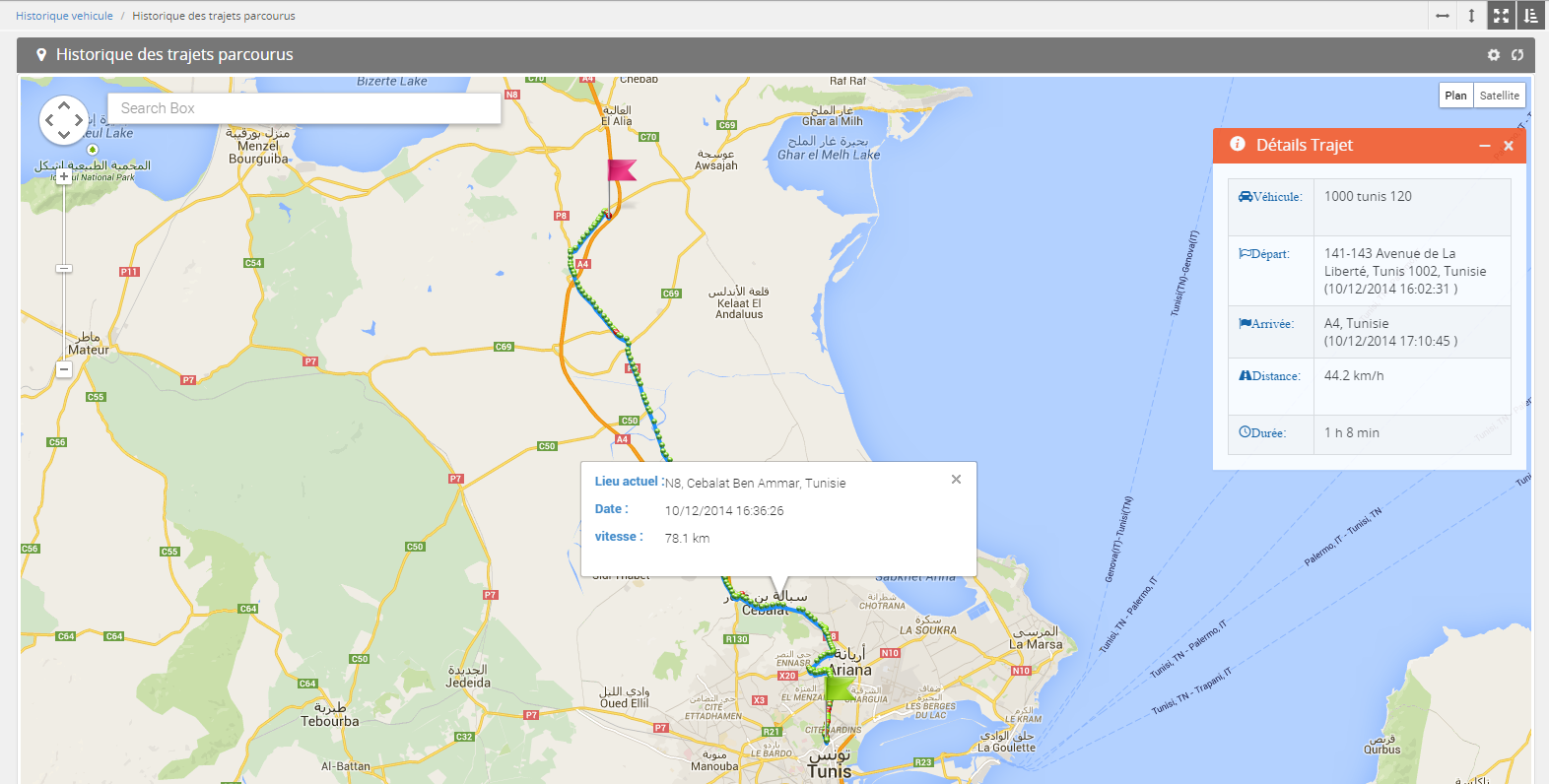Select the departure address '141-143 Avenue de La Liberté'

point(1405,262)
